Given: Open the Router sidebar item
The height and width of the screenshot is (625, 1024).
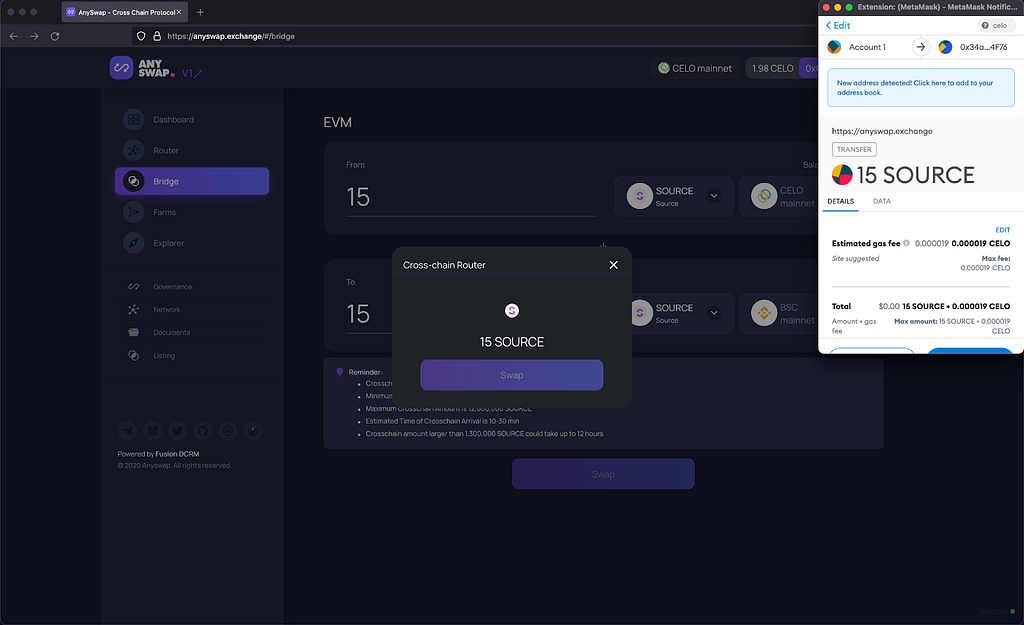Looking at the screenshot, I should [191, 150].
